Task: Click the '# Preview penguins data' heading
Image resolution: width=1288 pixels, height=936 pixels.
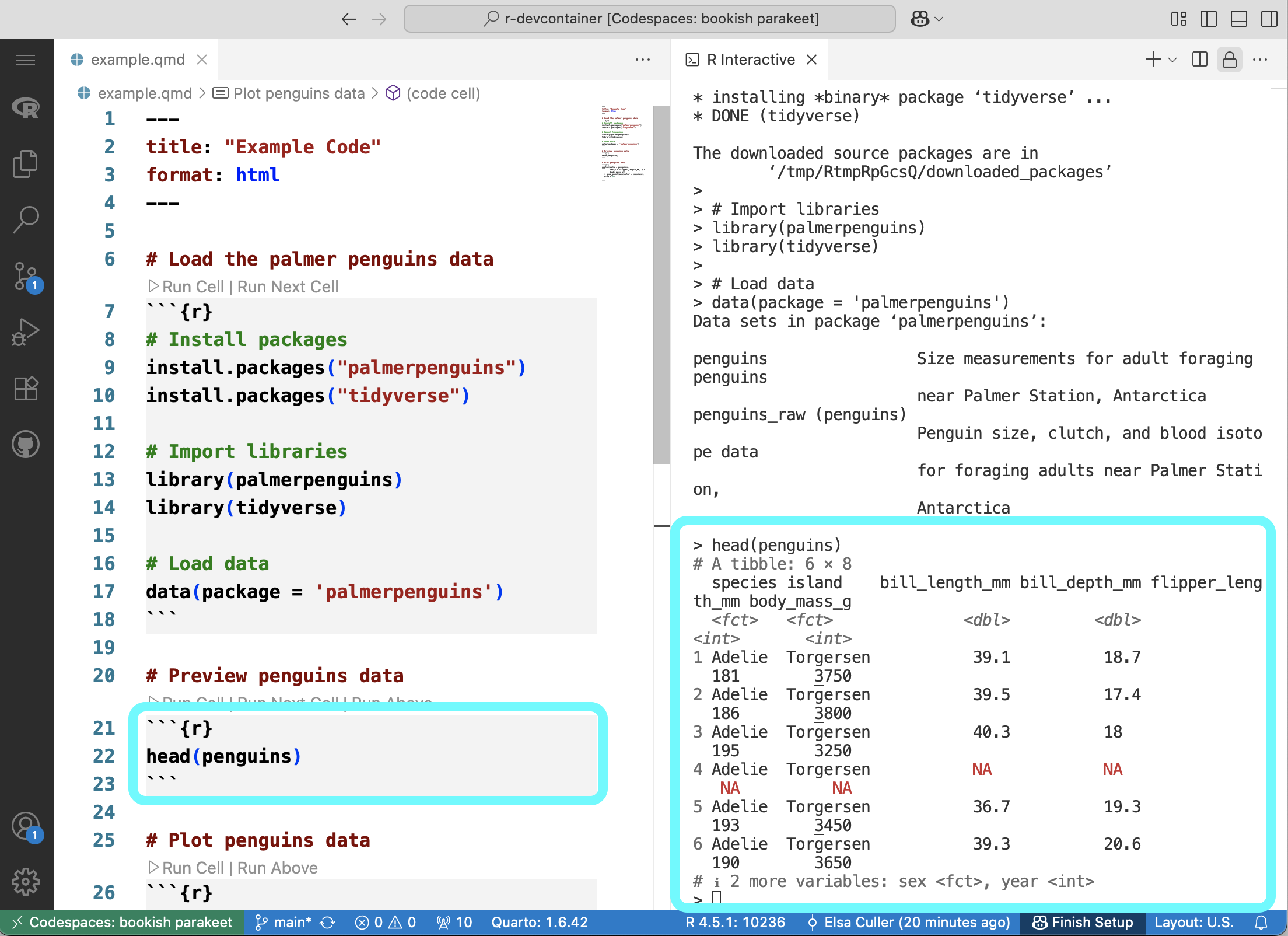Action: [275, 676]
